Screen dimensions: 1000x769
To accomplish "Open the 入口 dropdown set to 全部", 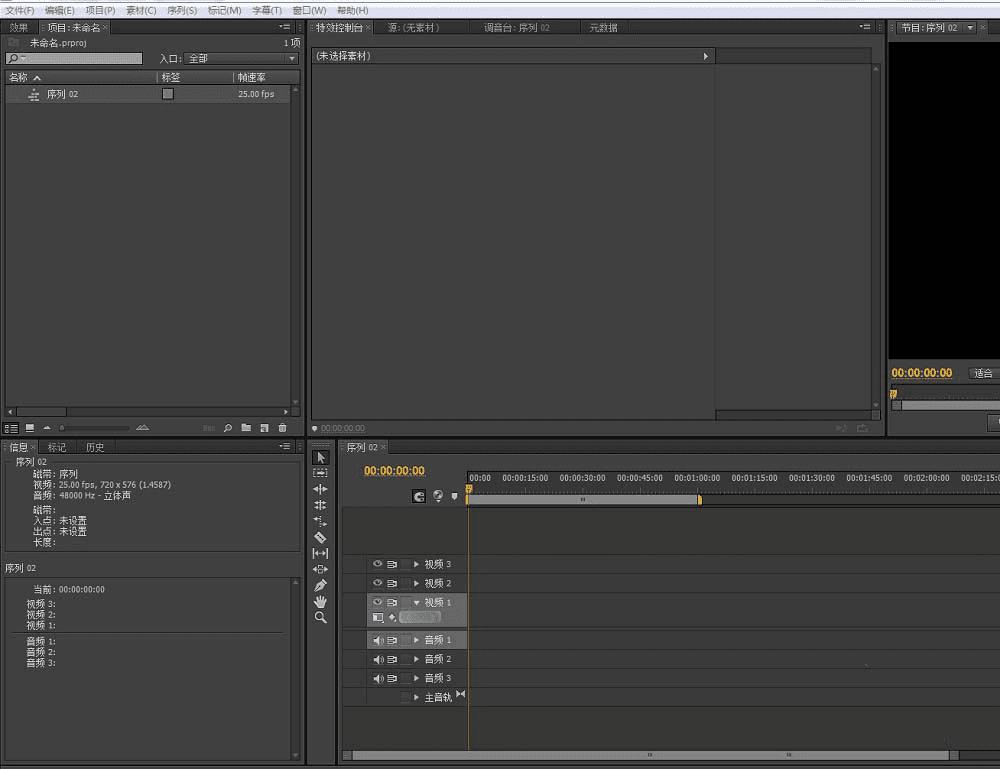I will click(241, 59).
